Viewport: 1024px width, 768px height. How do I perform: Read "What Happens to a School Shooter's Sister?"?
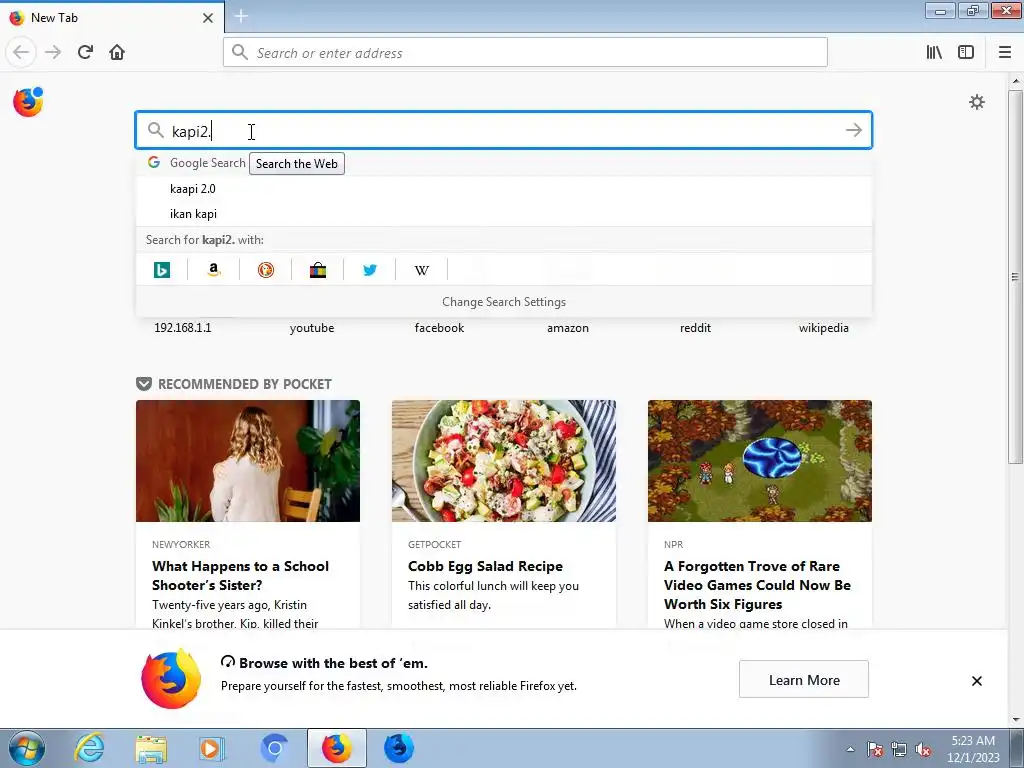tap(240, 575)
